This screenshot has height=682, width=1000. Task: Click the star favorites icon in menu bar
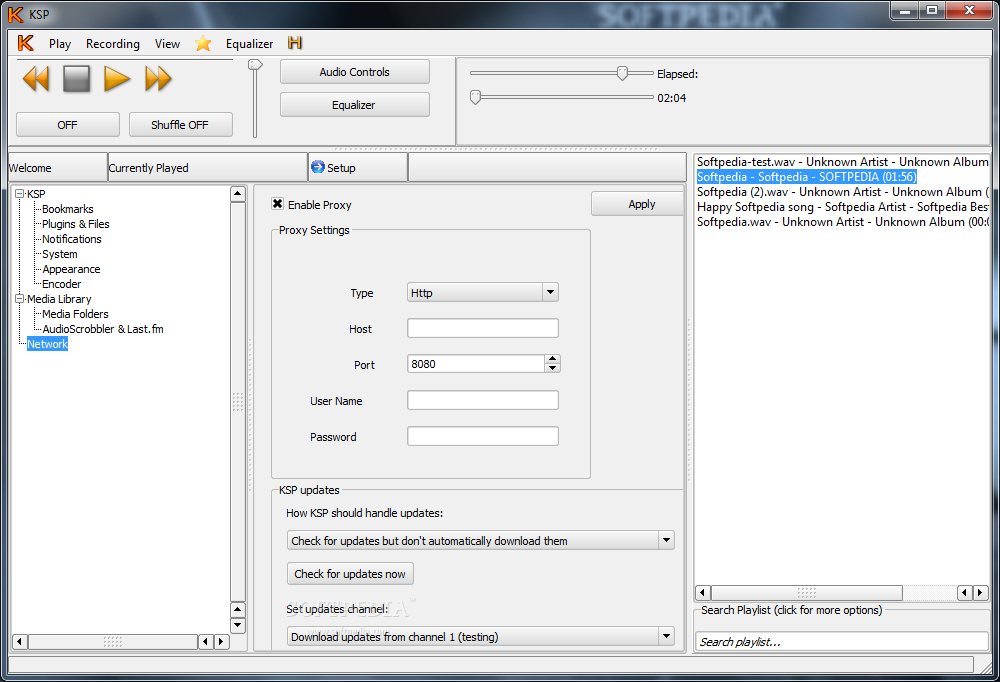[203, 43]
